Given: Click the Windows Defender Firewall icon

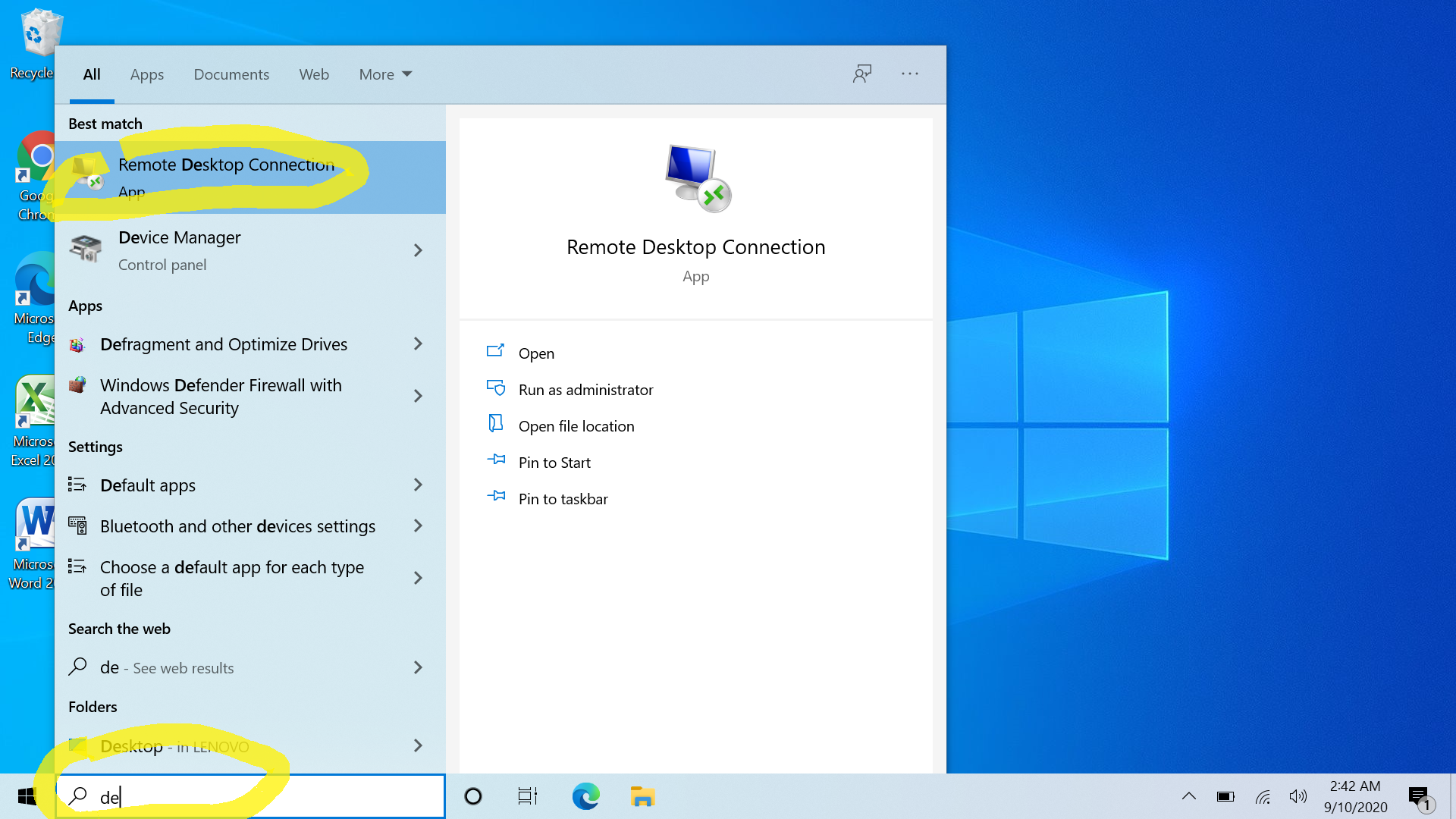Looking at the screenshot, I should [x=77, y=385].
